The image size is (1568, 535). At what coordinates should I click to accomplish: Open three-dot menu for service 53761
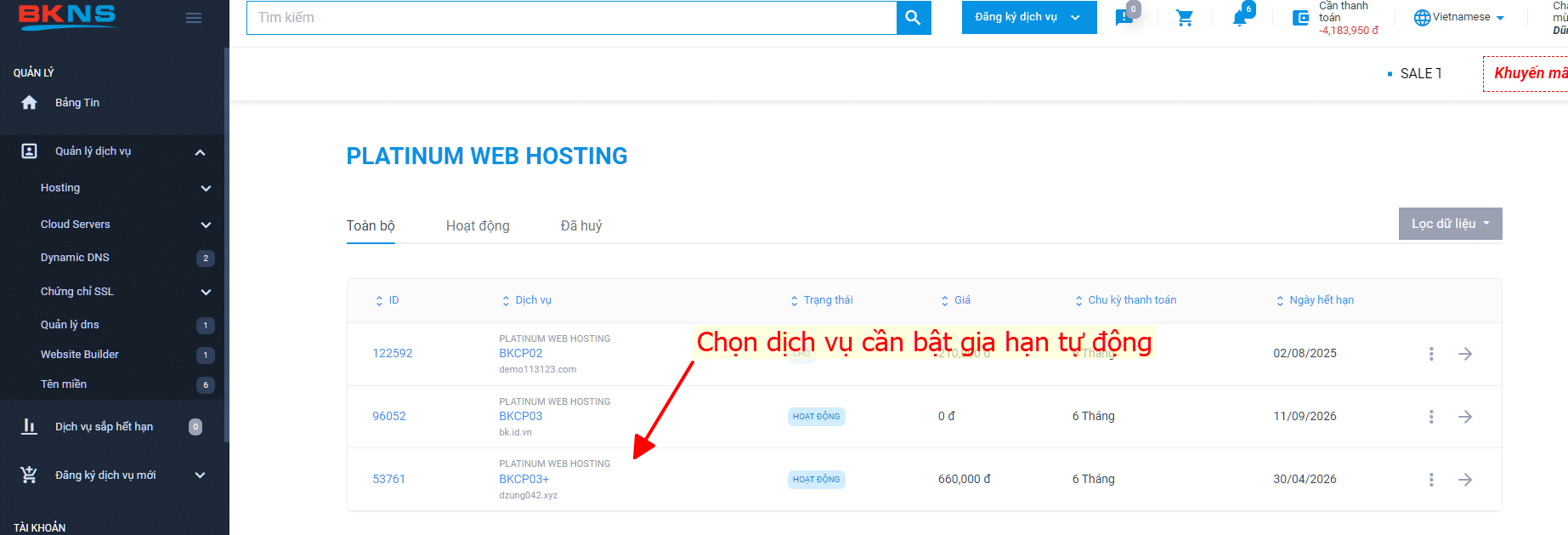1431,480
